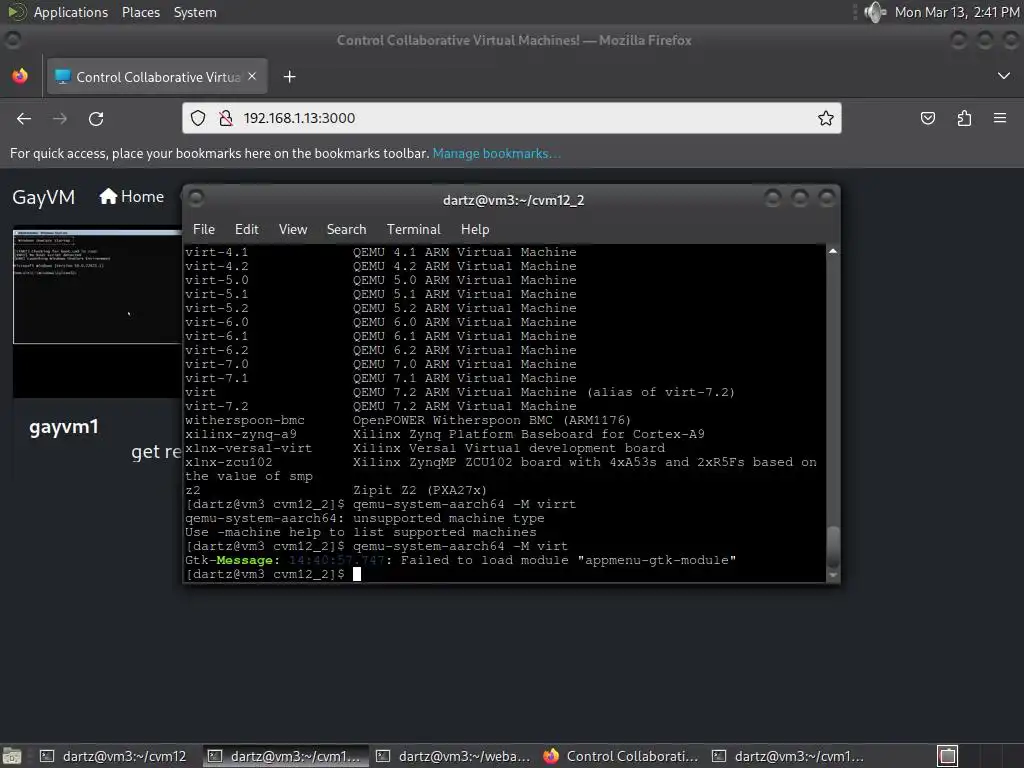The height and width of the screenshot is (768, 1024).
Task: Click the Gtk-Message failed module line
Action: click(x=460, y=560)
